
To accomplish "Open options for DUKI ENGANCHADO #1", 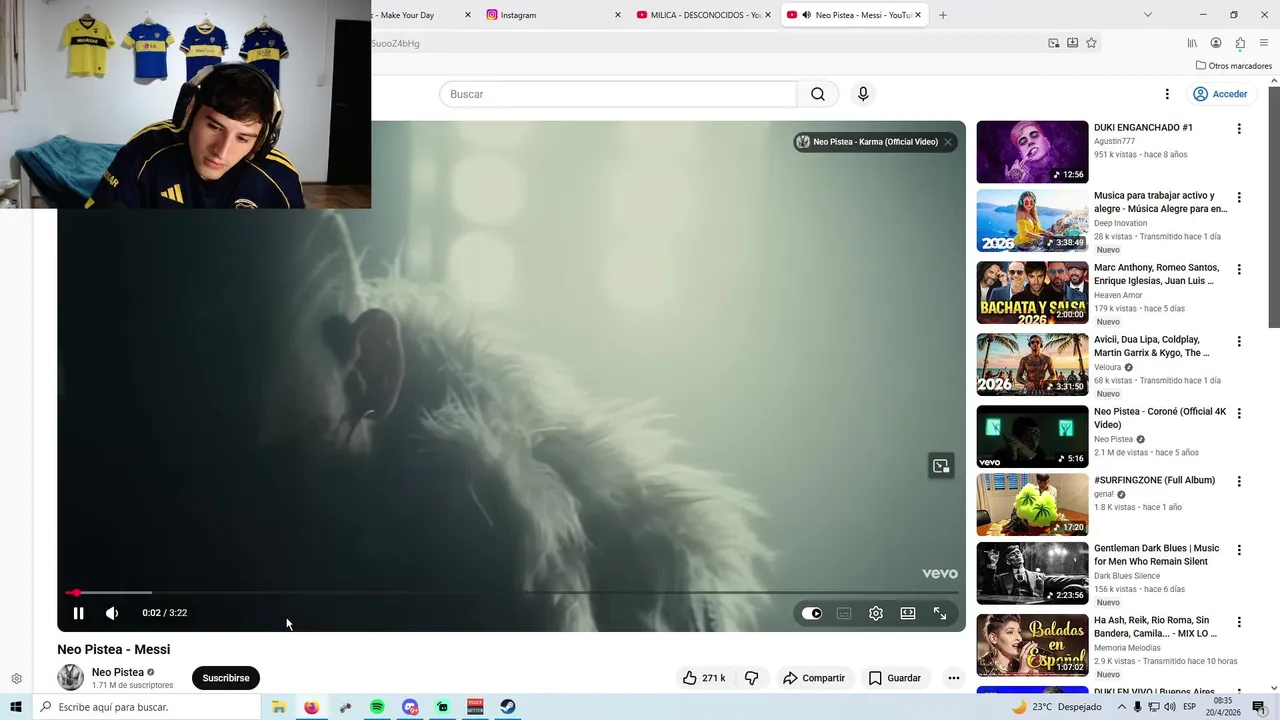I will [x=1239, y=129].
